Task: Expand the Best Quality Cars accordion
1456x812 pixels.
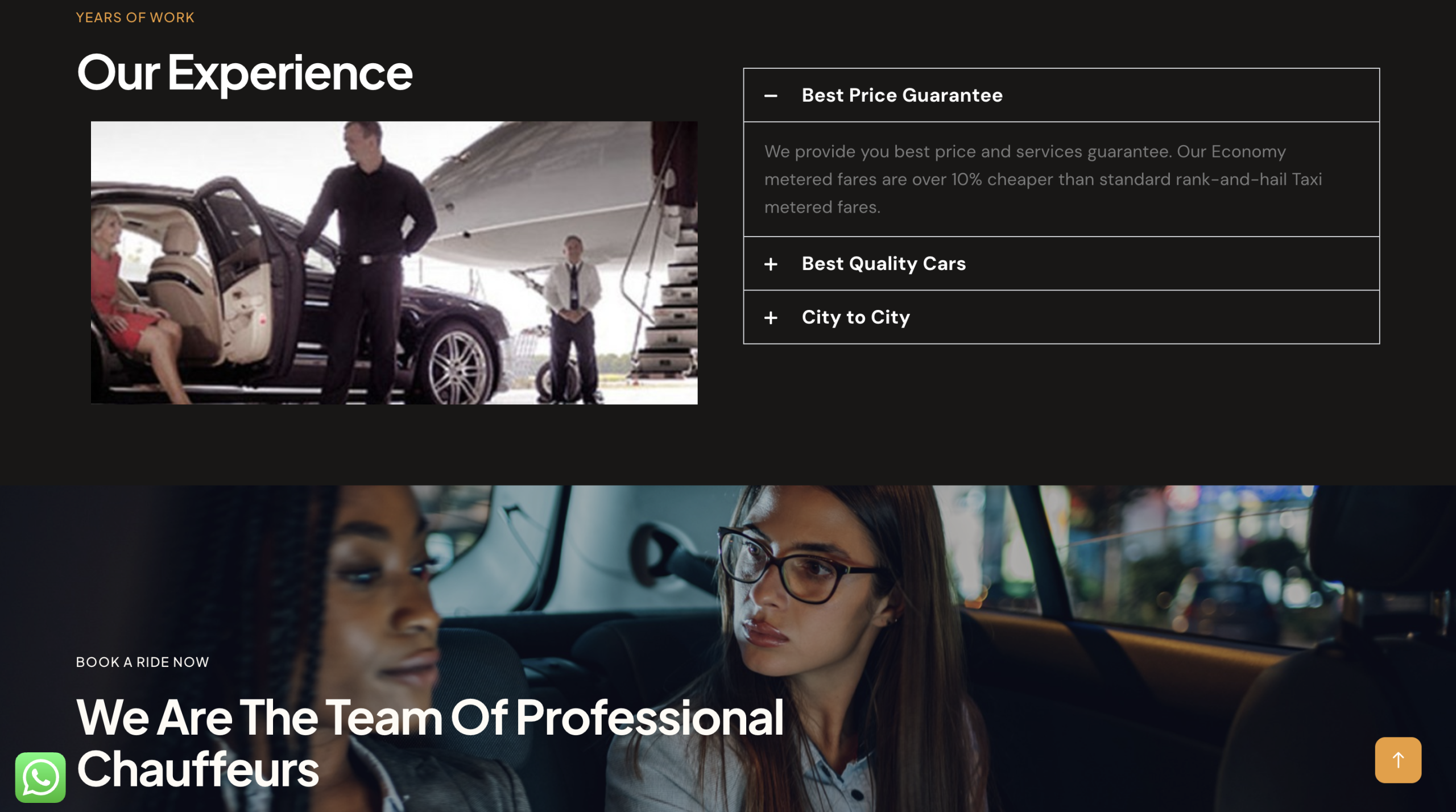Action: click(x=1061, y=263)
